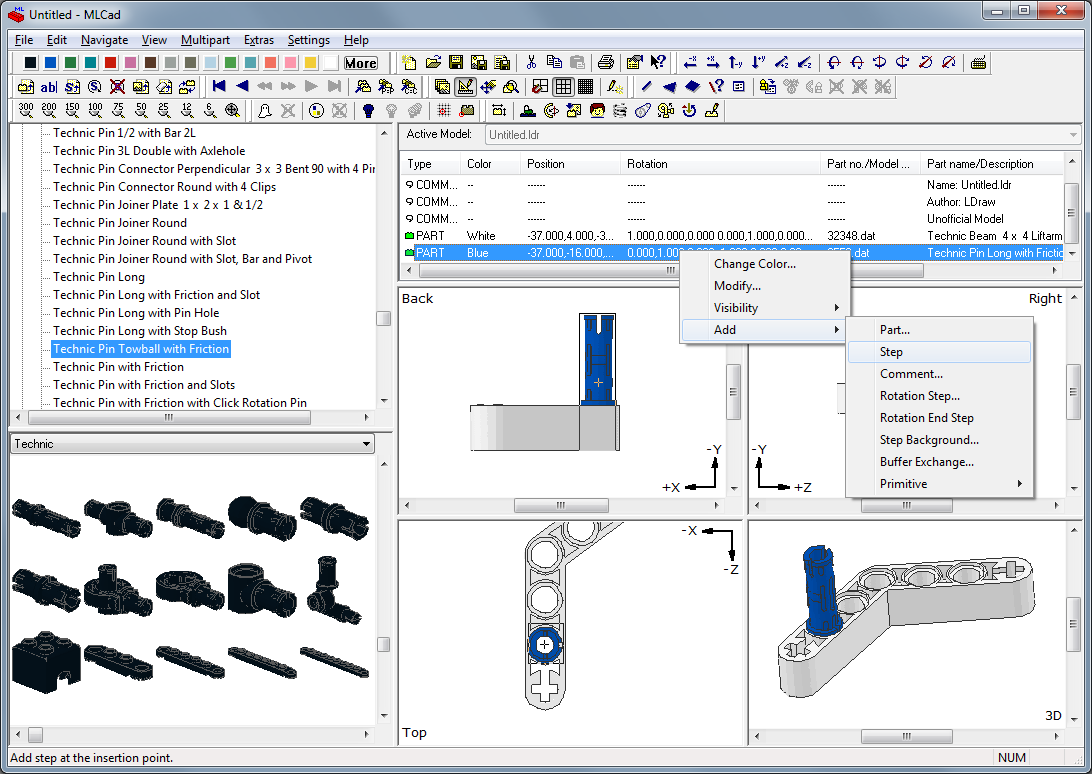1092x774 pixels.
Task: Open the Navigate menu
Action: pyautogui.click(x=104, y=40)
